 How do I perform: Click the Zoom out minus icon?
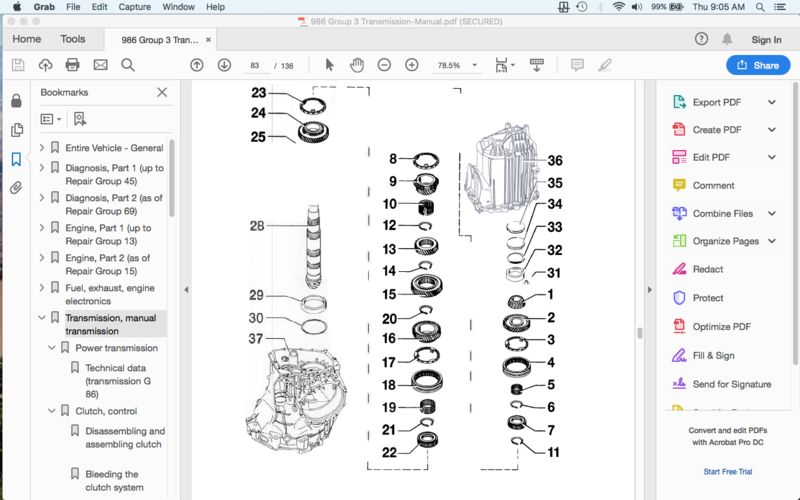click(384, 65)
